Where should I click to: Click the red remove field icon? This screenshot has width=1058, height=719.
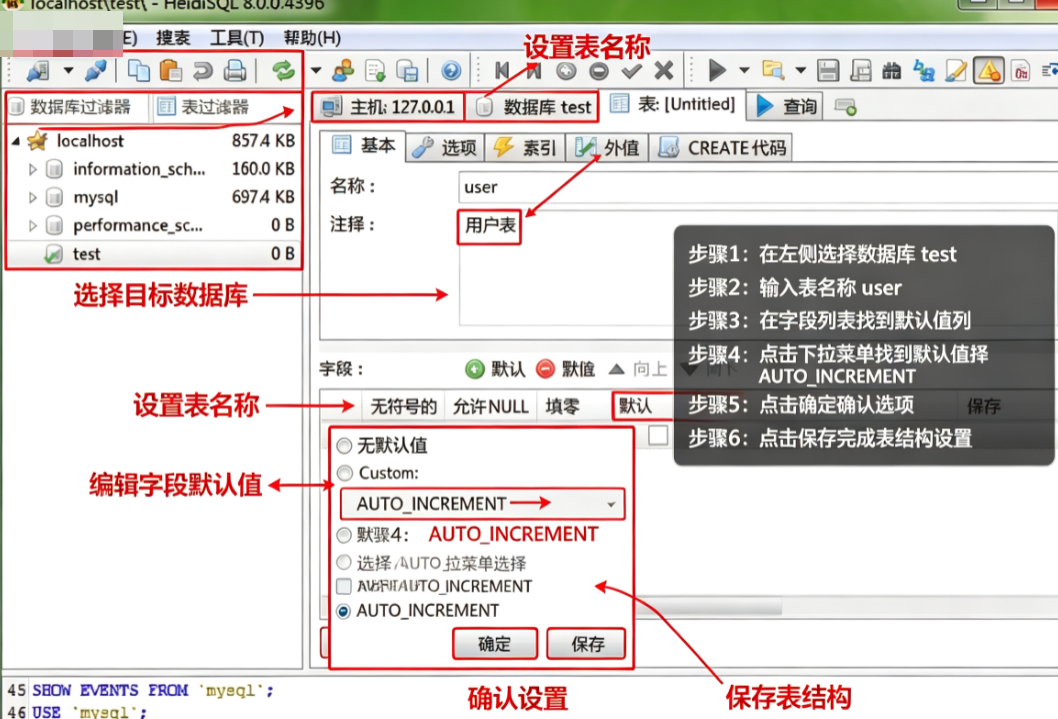[545, 369]
